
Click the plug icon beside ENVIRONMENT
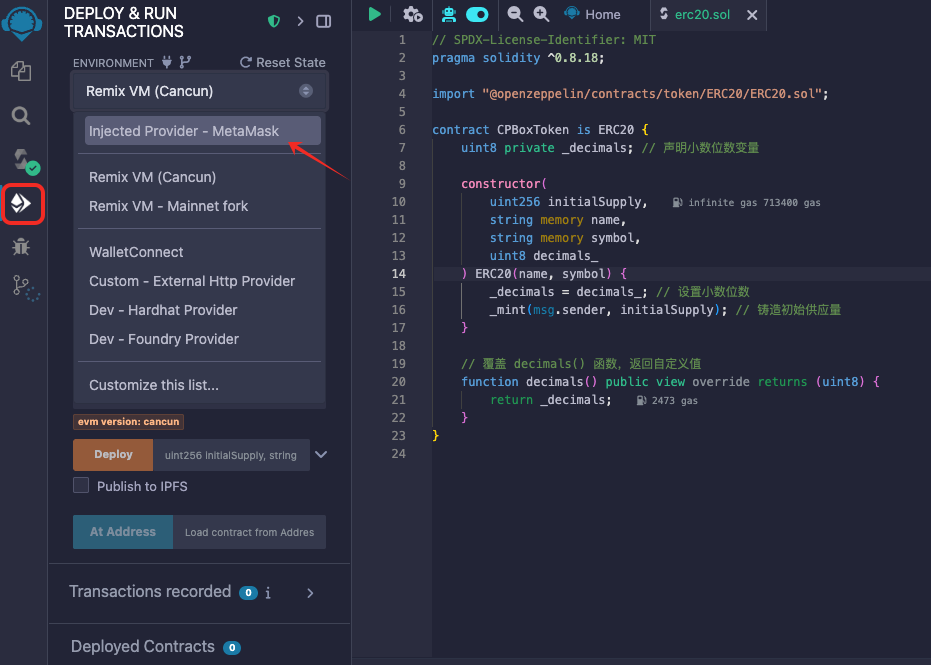(x=167, y=62)
